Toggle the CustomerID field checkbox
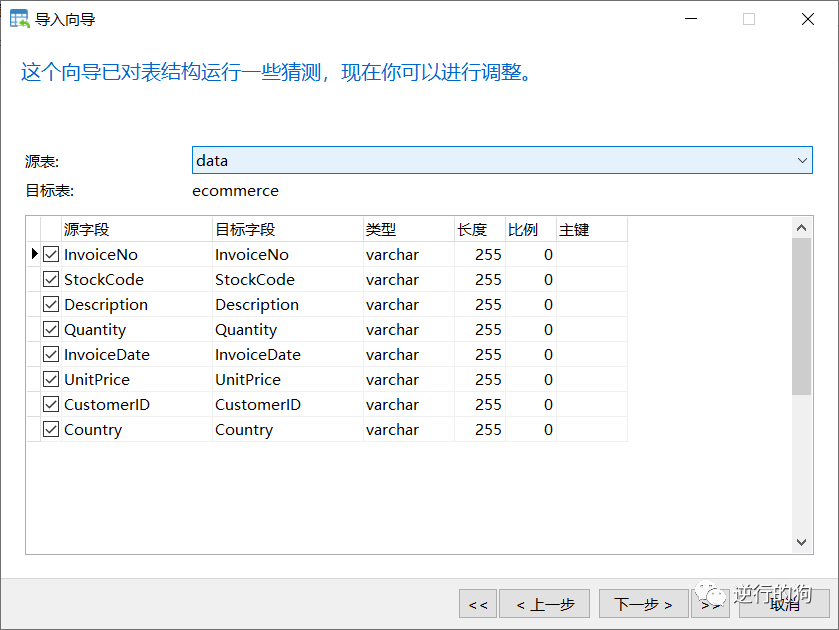839x630 pixels. click(51, 404)
